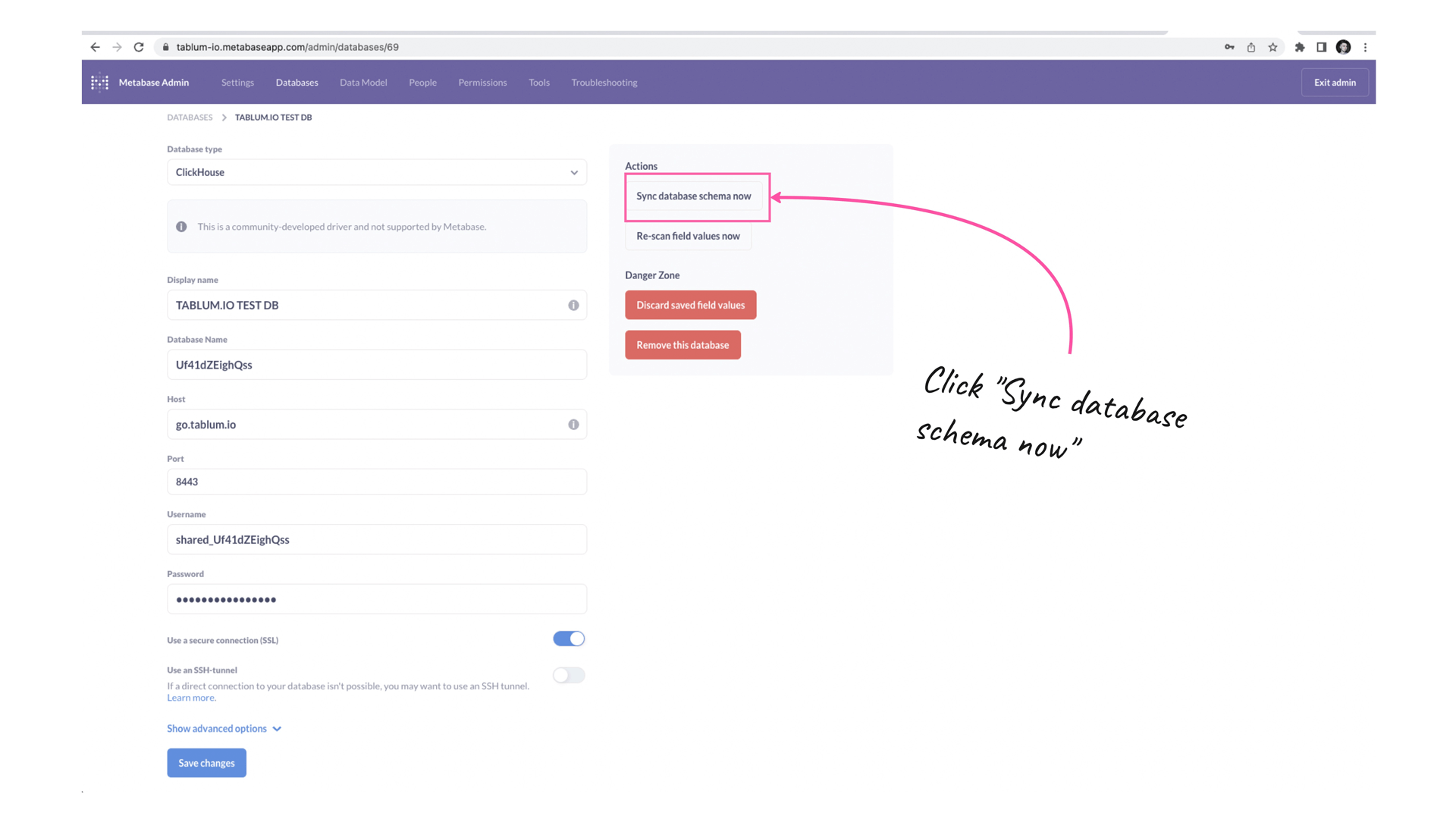Enable the SSH-tunnel switch
The width and height of the screenshot is (1456, 819).
(569, 675)
